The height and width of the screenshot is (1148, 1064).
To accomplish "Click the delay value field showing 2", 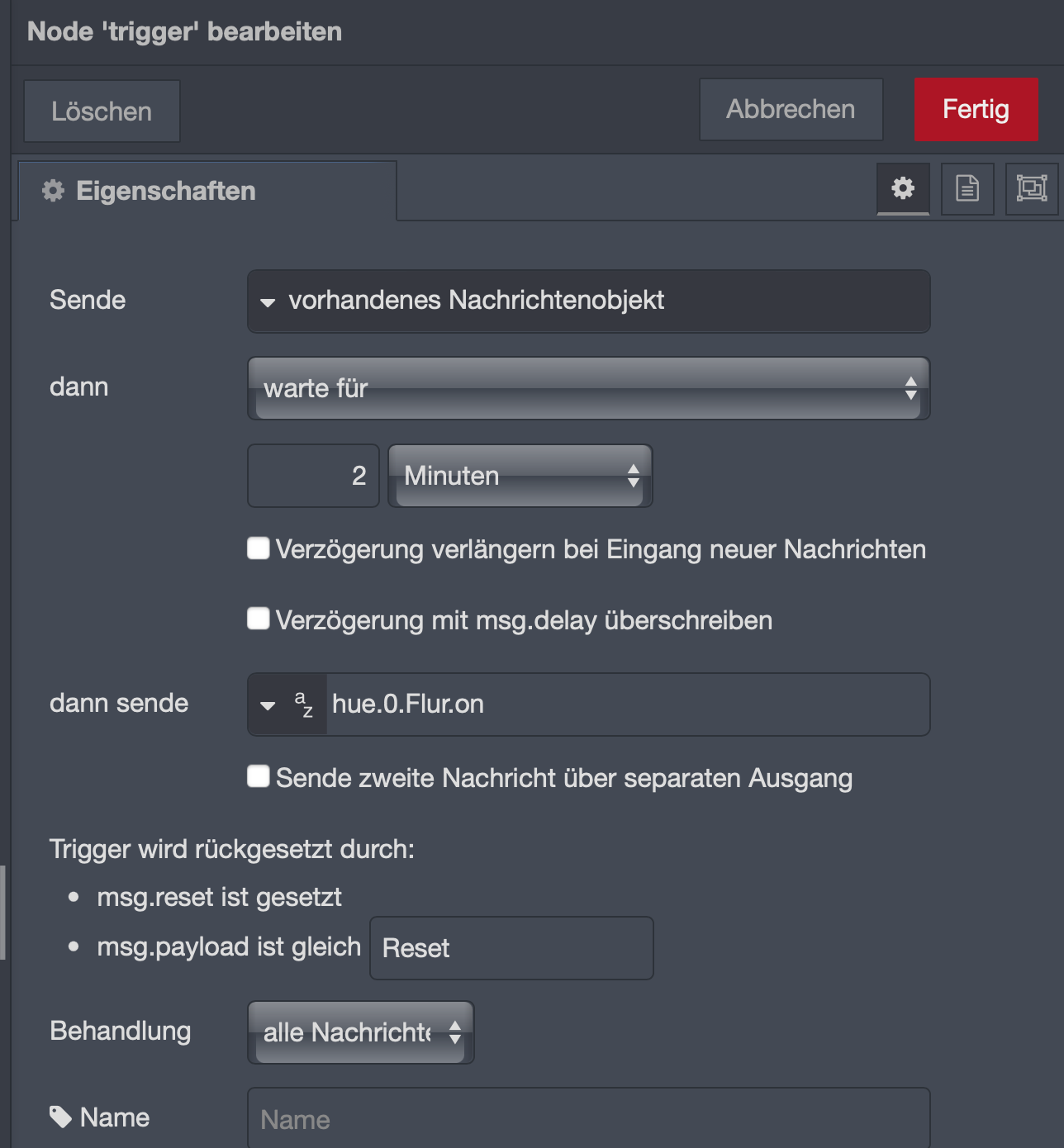I will (x=314, y=476).
